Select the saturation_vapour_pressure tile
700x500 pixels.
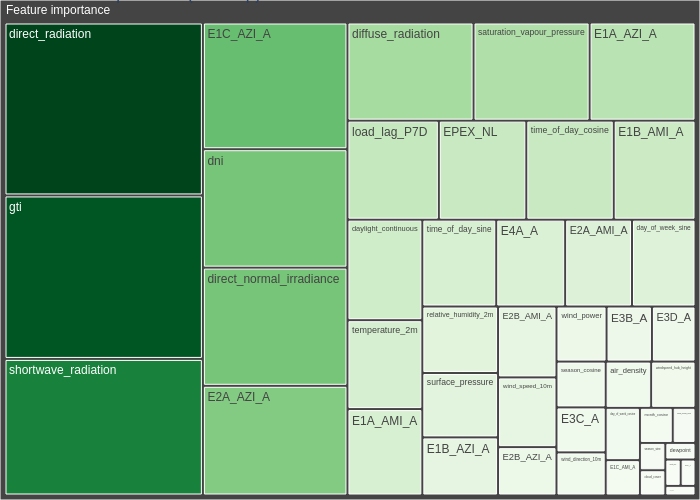click(x=531, y=72)
